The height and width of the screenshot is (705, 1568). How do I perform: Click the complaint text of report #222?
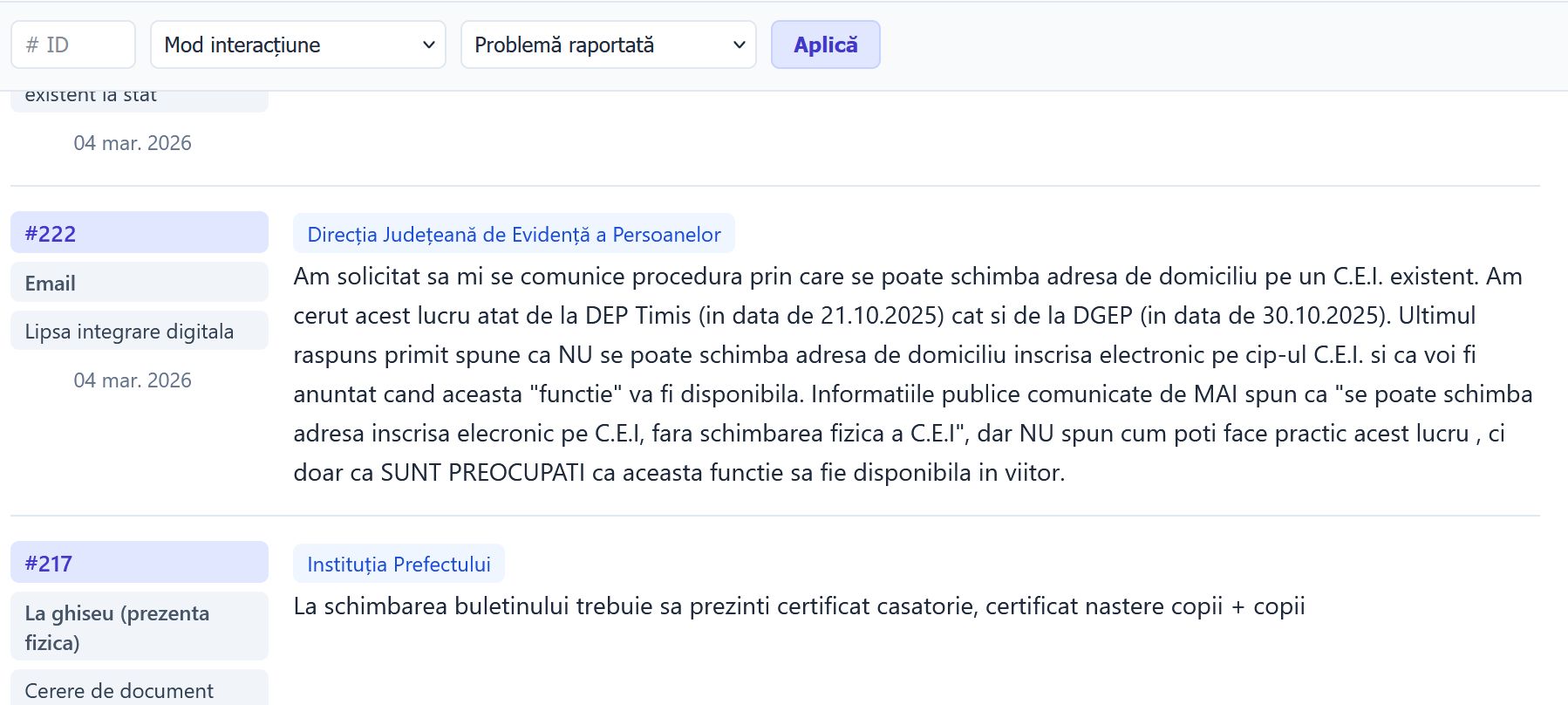[912, 374]
